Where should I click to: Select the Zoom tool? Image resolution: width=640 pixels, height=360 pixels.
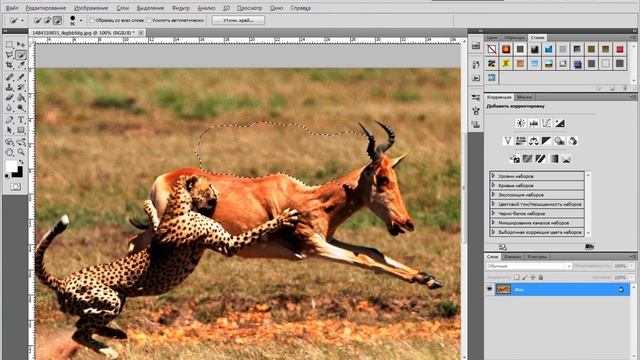[x=21, y=152]
